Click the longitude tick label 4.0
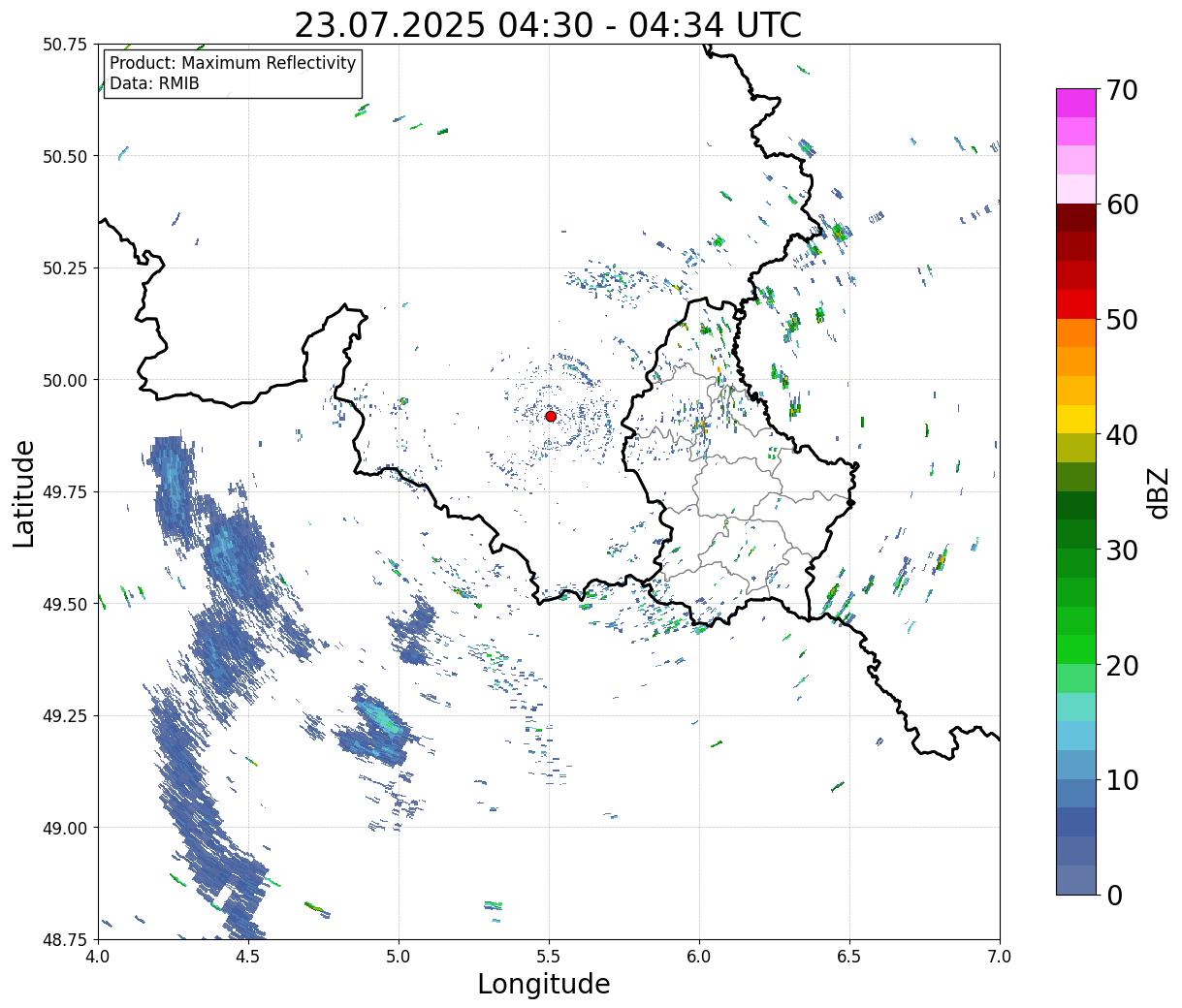The image size is (1182, 1008). [x=98, y=956]
